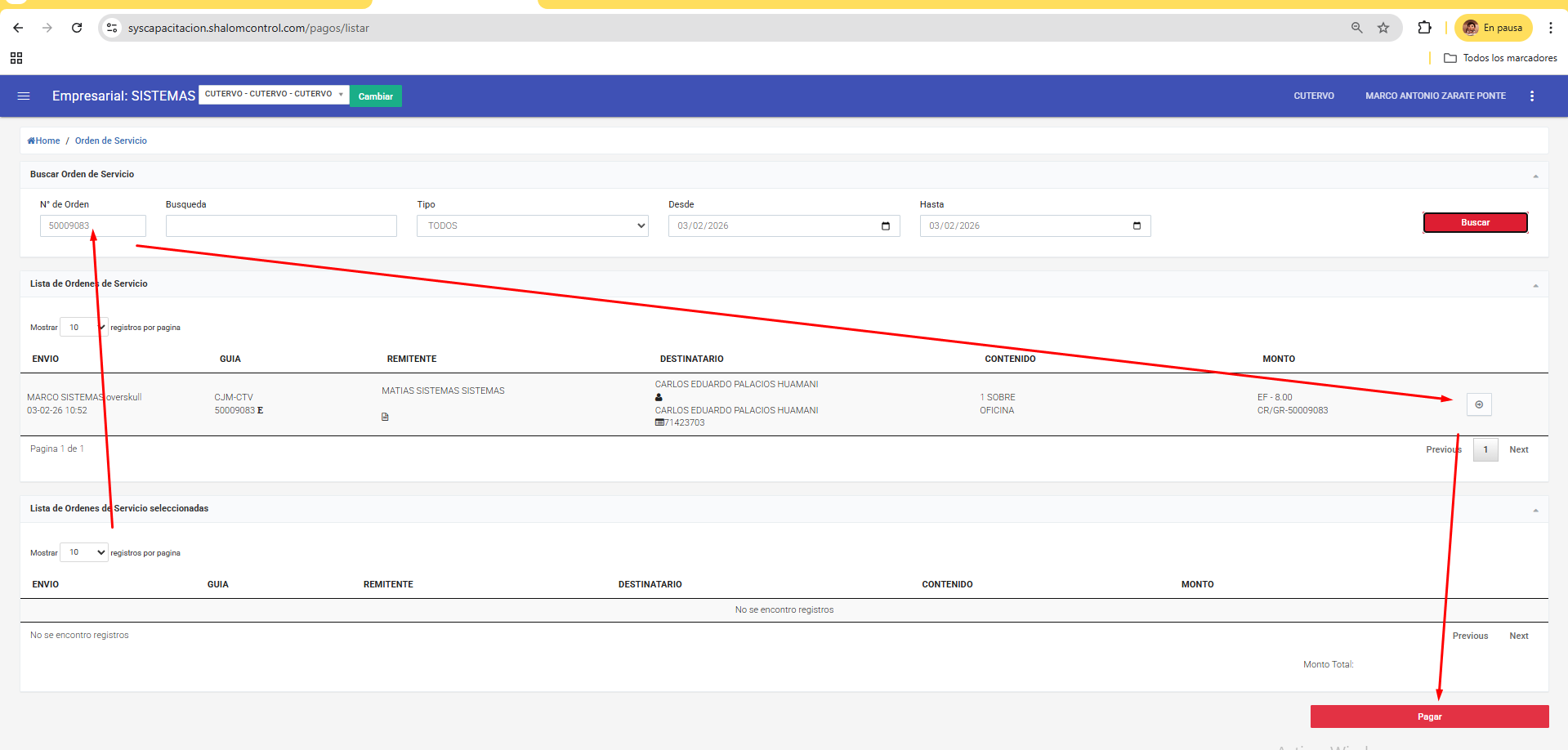The image size is (1568, 750).
Task: Bookmark this page with star icon
Action: pos(1383,28)
